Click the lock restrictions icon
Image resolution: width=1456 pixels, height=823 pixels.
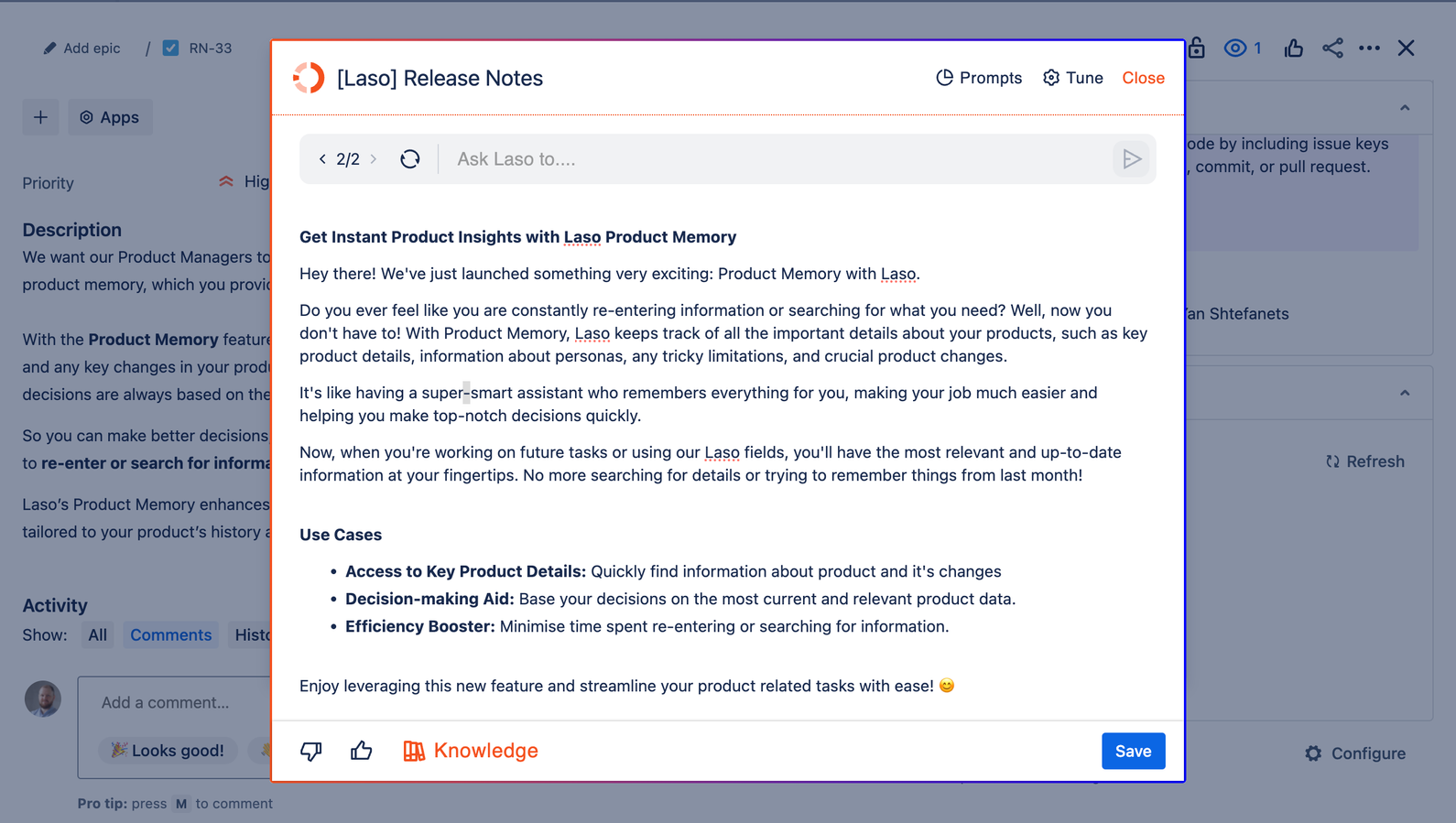(x=1197, y=48)
